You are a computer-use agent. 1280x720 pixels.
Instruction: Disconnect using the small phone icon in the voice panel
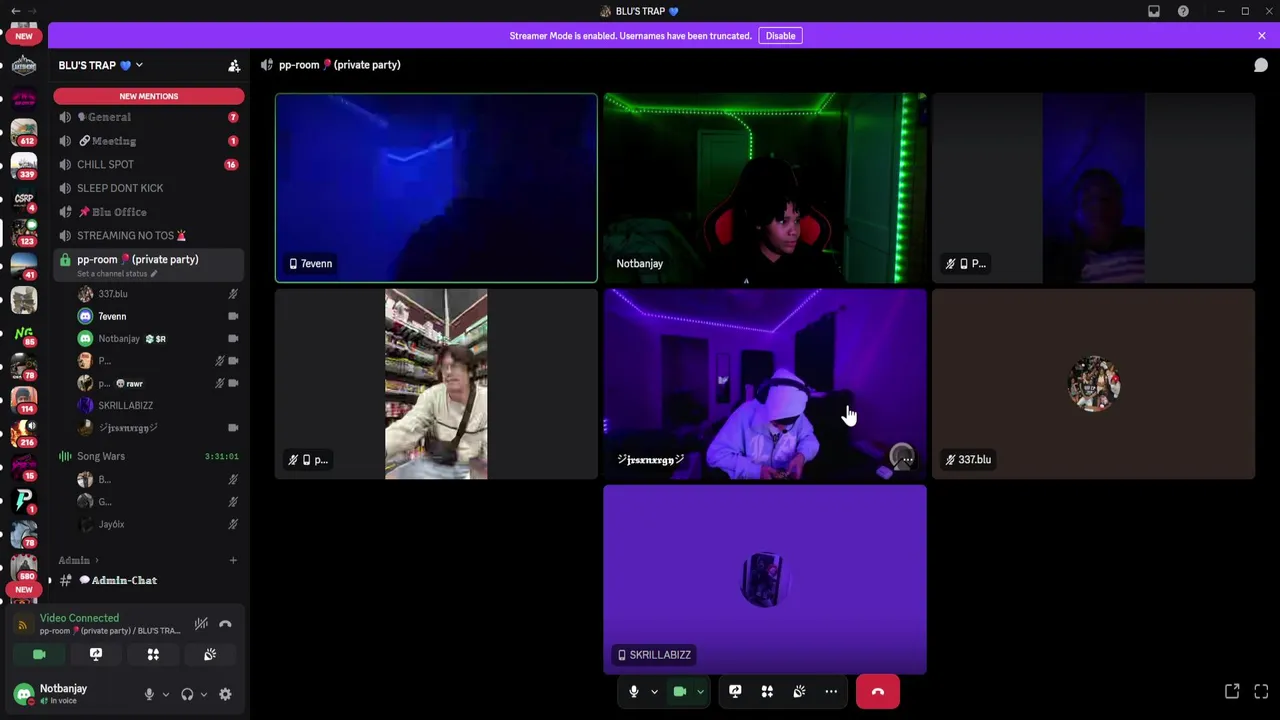[225, 624]
